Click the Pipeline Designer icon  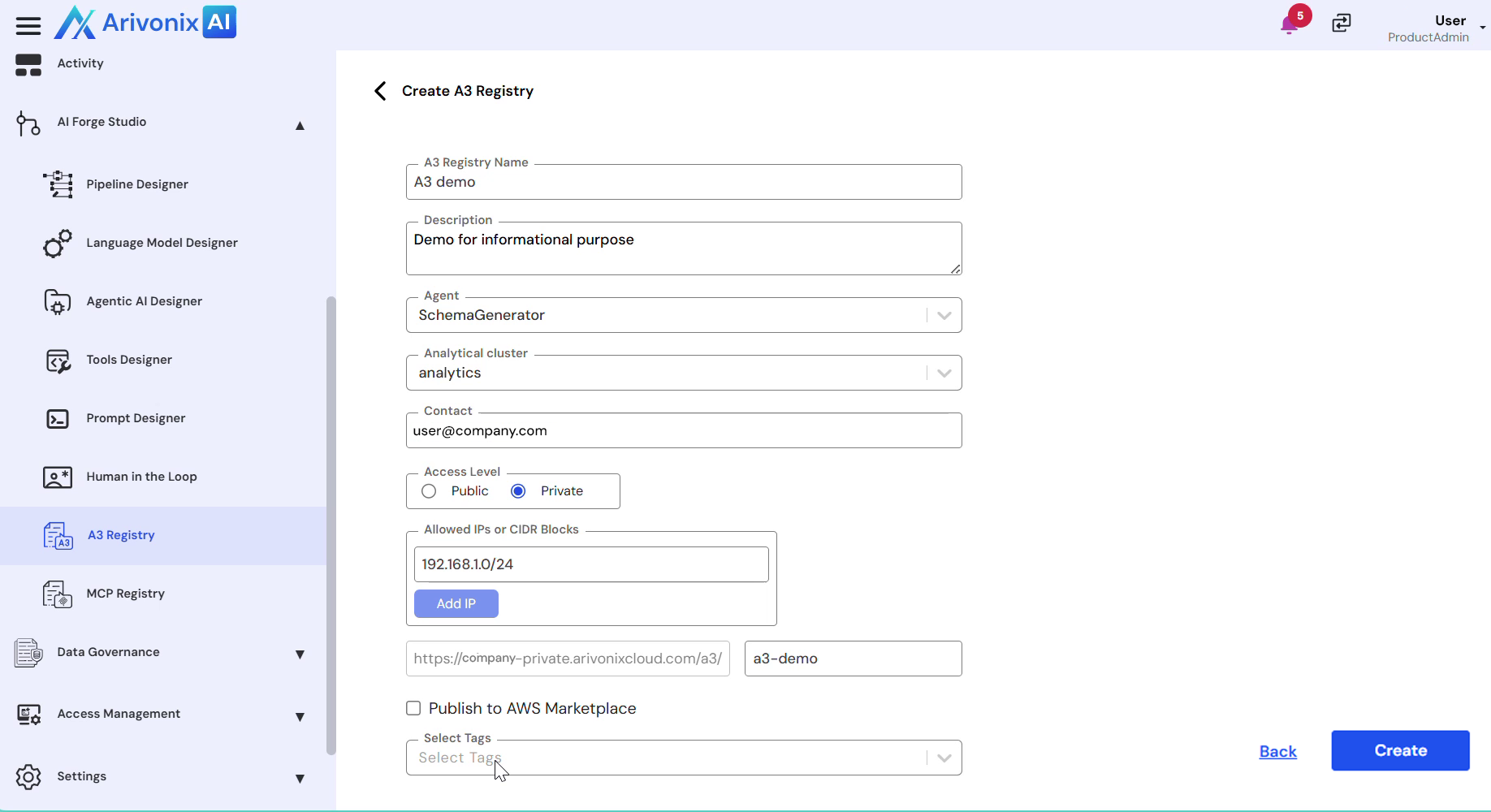point(58,184)
